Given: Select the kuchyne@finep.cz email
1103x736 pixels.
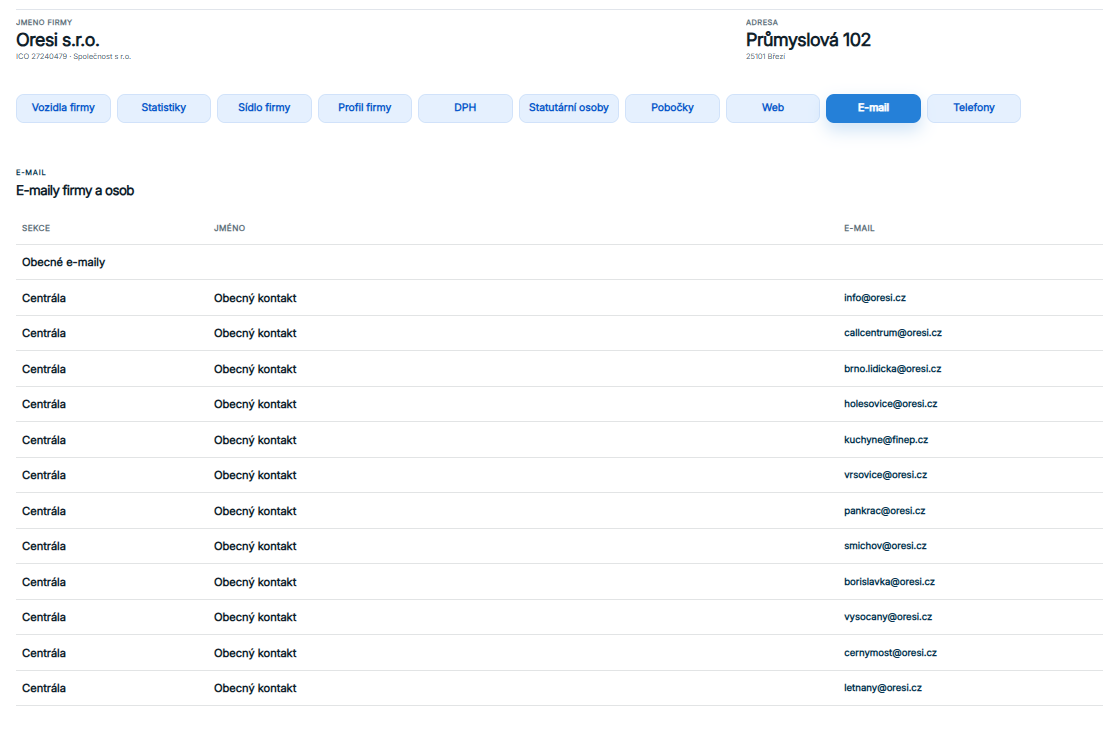Looking at the screenshot, I should pyautogui.click(x=886, y=440).
